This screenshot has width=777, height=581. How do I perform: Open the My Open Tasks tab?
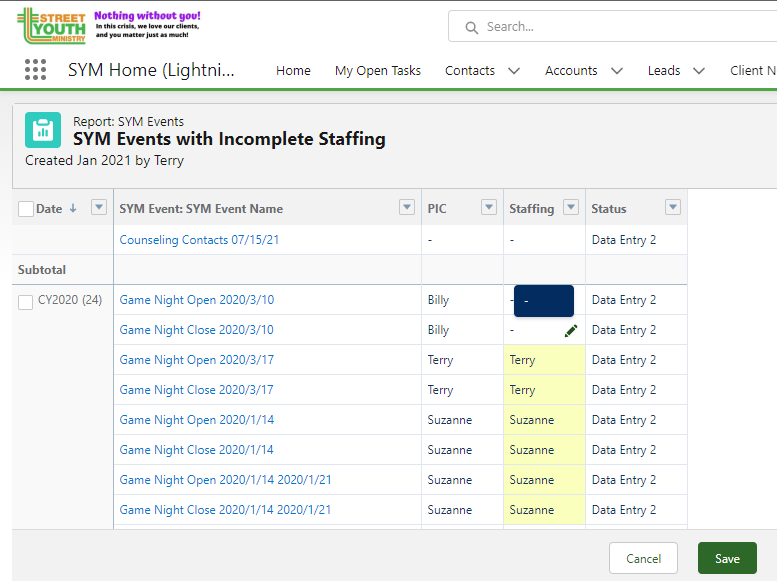coord(377,71)
